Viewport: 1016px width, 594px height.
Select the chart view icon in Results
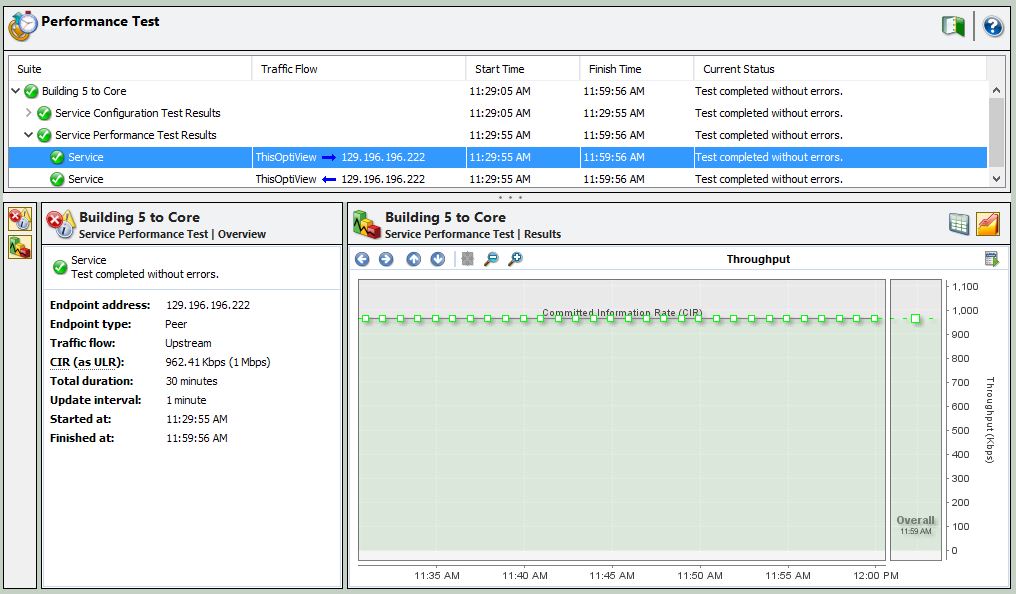click(988, 224)
